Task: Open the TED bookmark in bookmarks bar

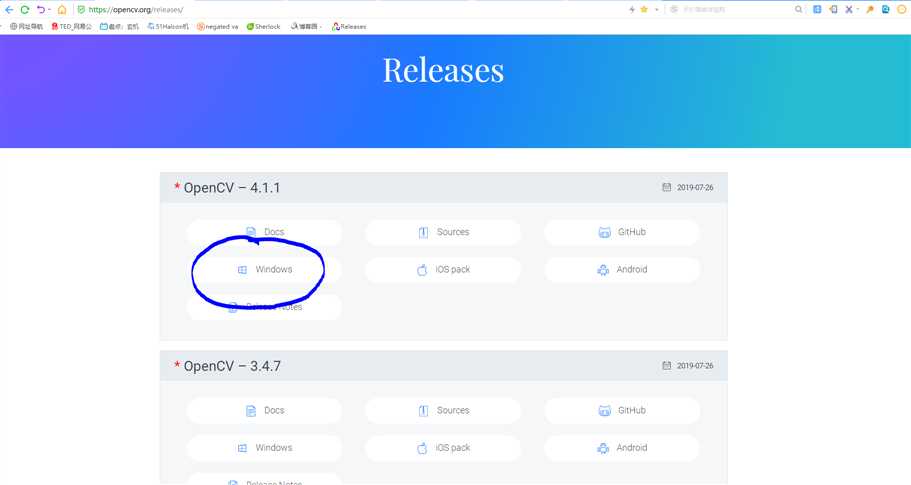Action: 71,27
